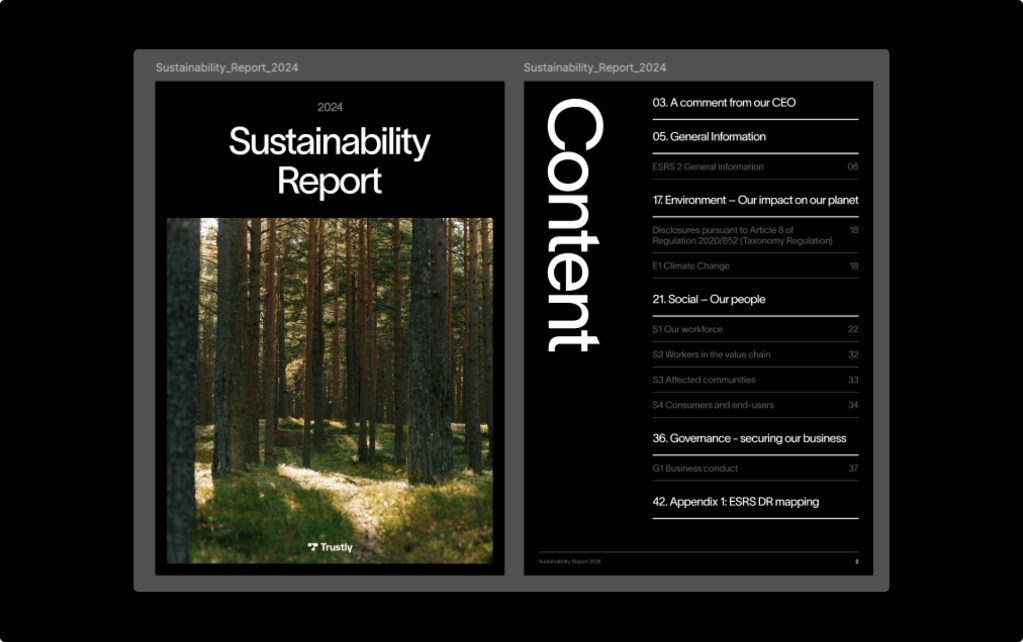
Task: Click 'S2 Workers in the value chain'
Action: click(711, 354)
